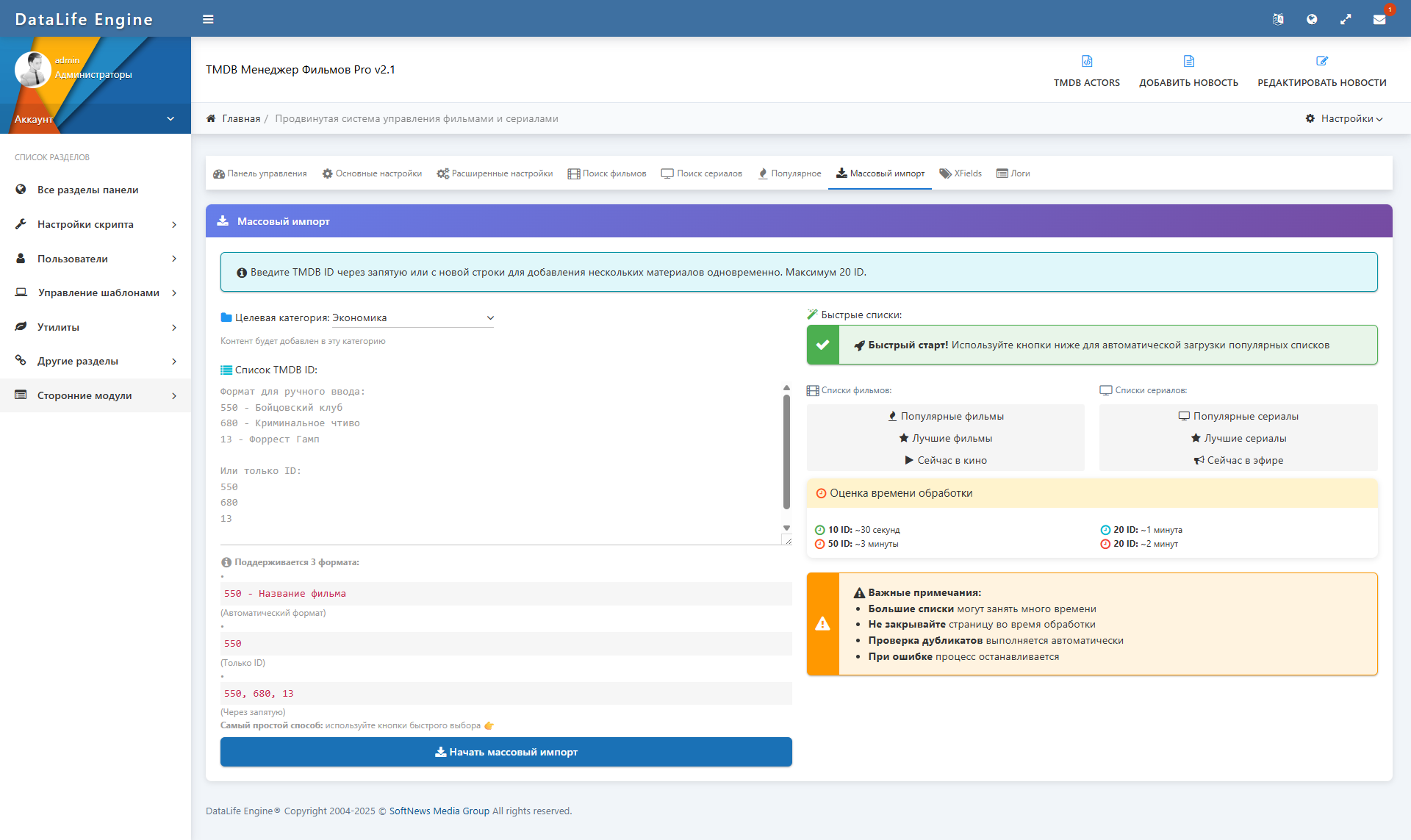
Task: Open the mail notifications envelope icon
Action: pyautogui.click(x=1379, y=20)
